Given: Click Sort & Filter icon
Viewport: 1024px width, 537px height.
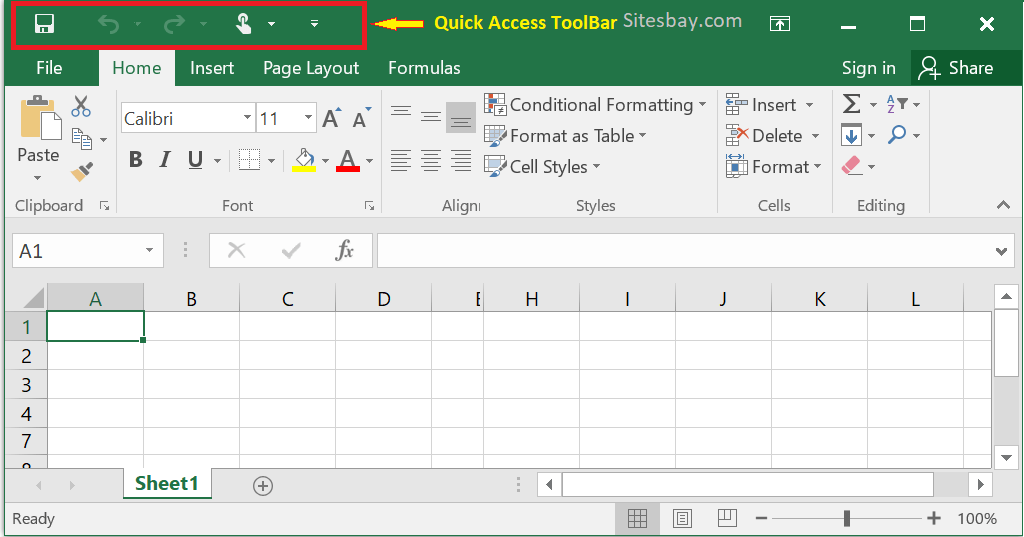Looking at the screenshot, I should (897, 104).
